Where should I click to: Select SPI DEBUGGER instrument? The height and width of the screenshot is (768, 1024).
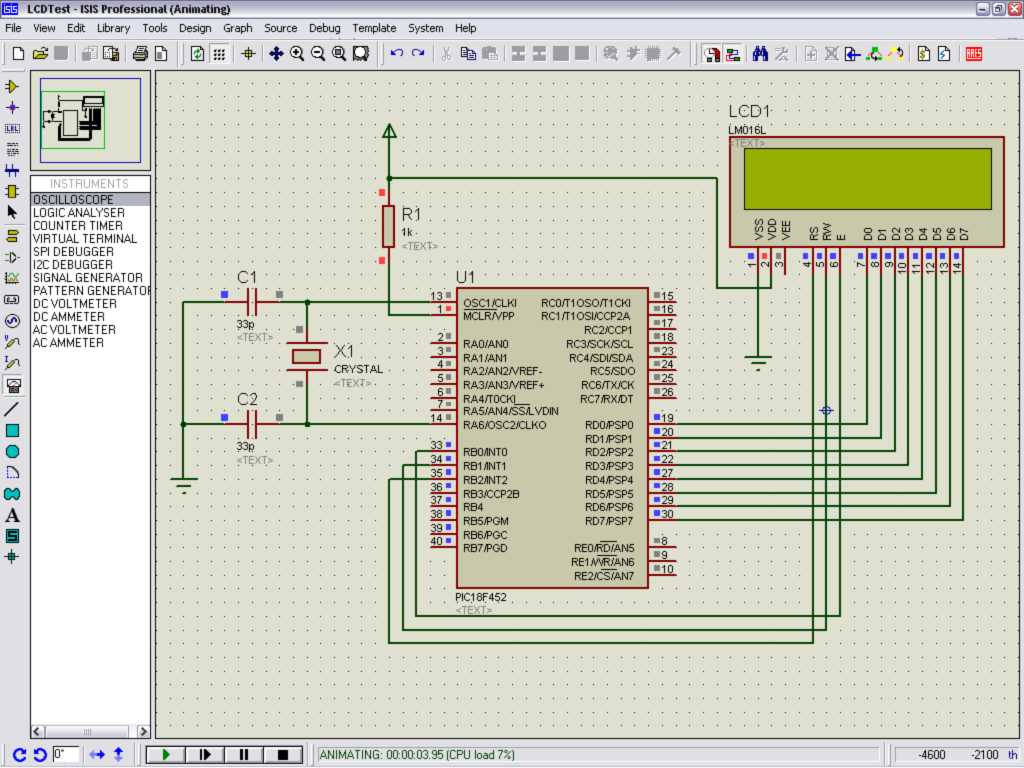coord(90,251)
